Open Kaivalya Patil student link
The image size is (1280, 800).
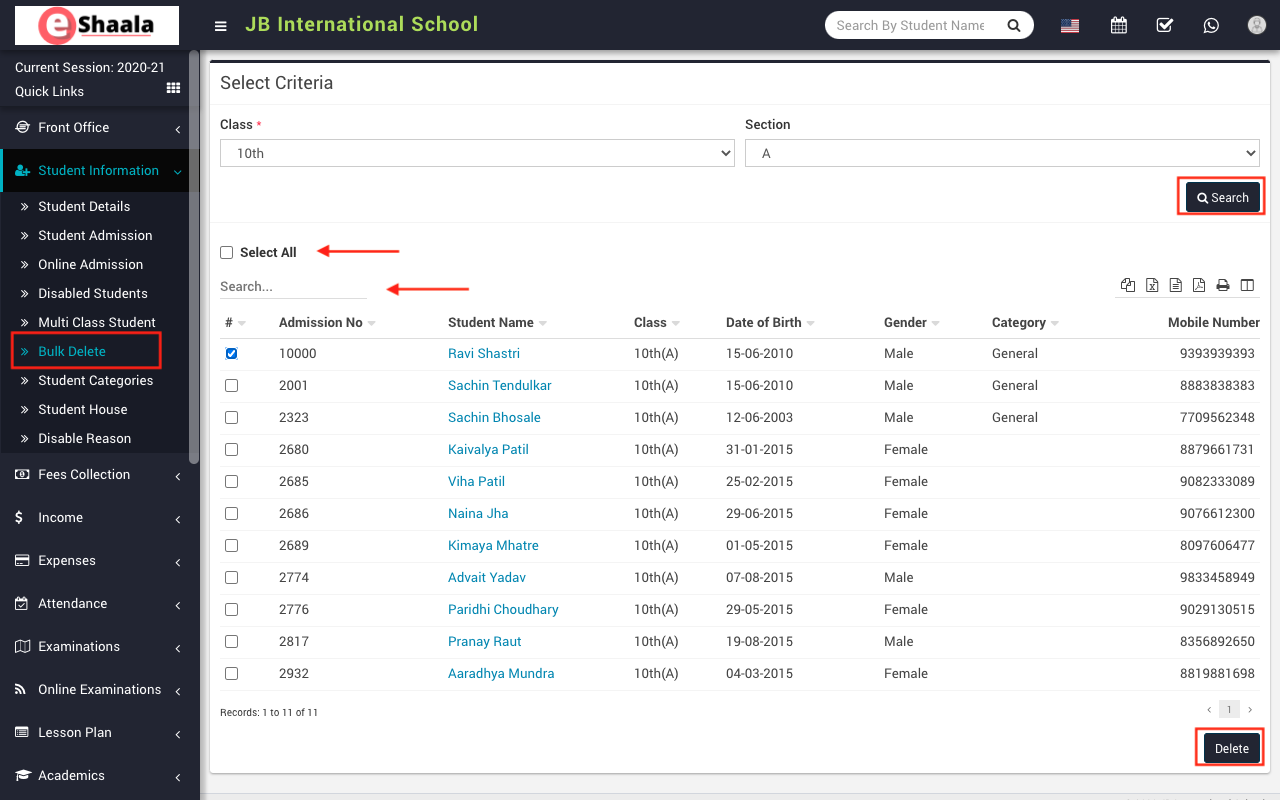point(488,450)
